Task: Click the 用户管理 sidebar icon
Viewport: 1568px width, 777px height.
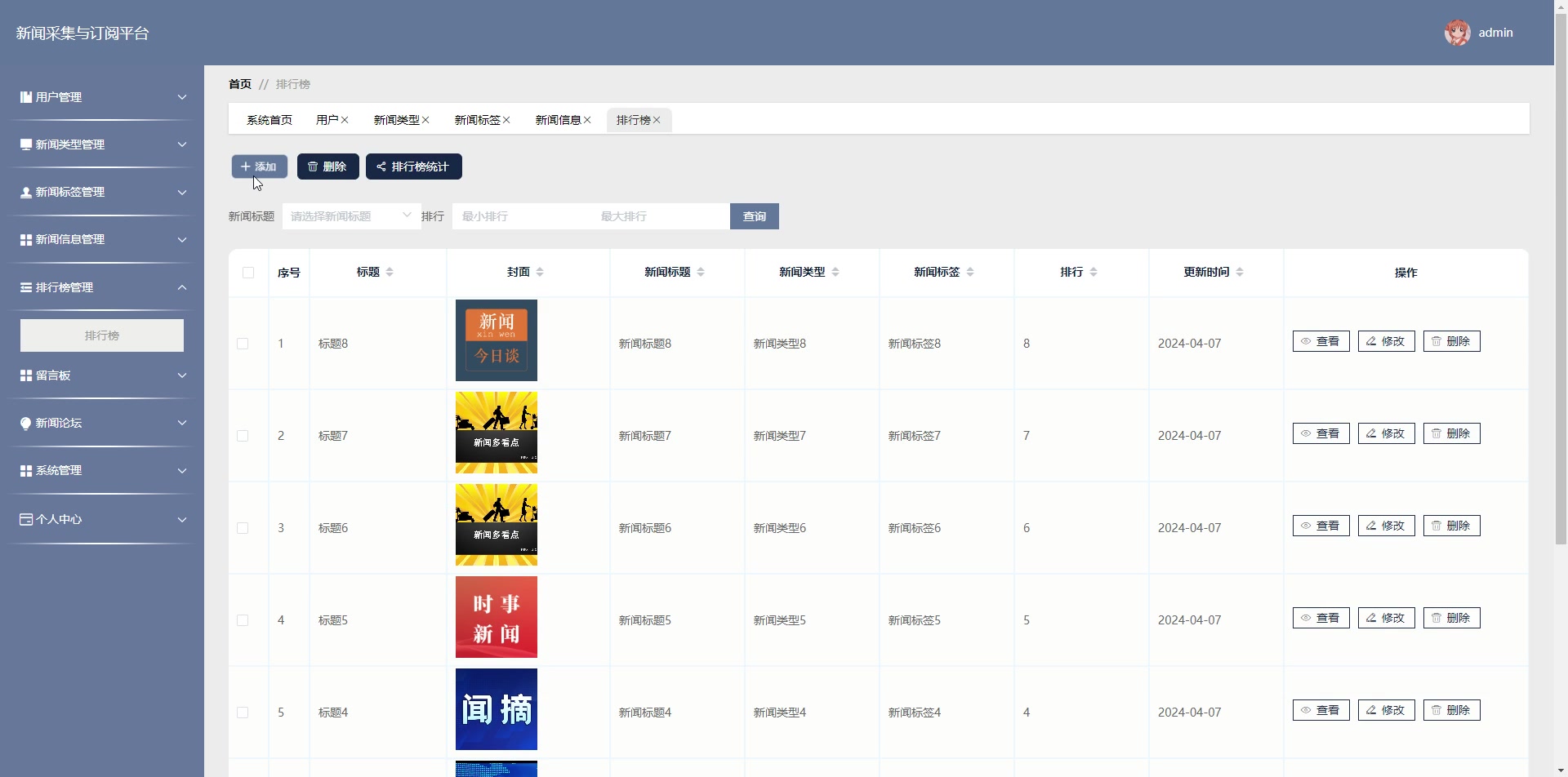Action: [26, 97]
